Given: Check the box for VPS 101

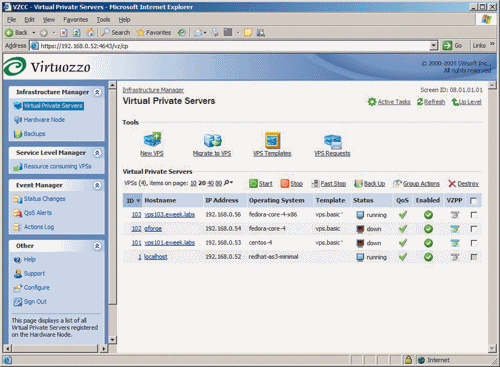Looking at the screenshot, I should coord(473,243).
